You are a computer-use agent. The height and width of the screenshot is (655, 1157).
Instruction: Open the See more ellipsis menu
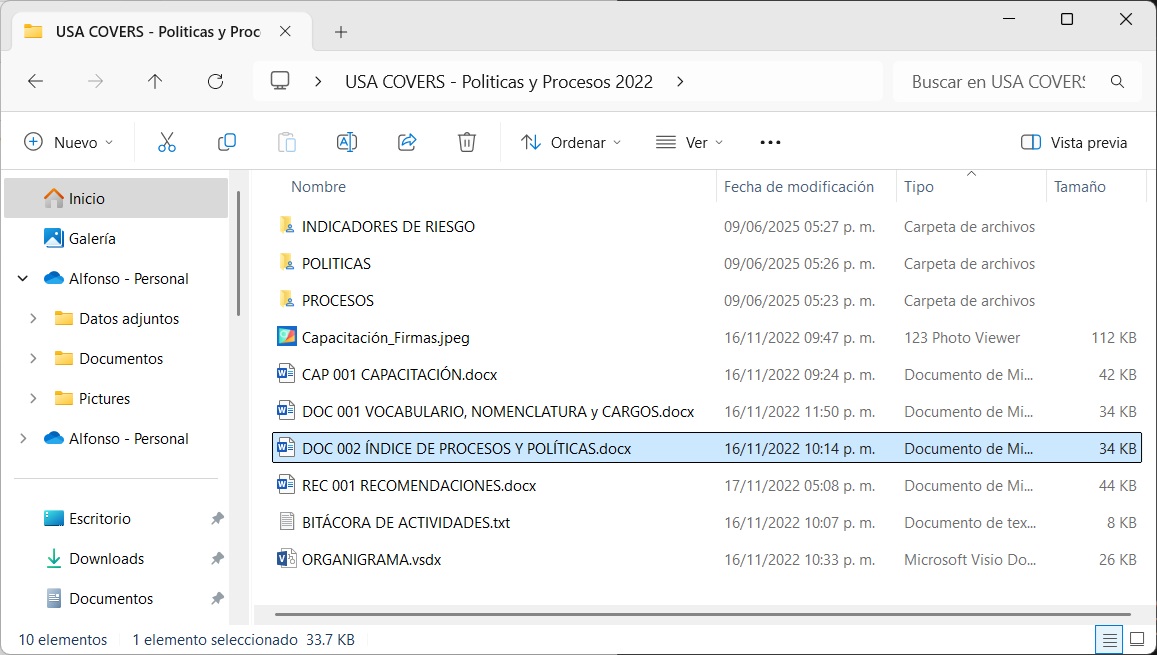[x=770, y=142]
